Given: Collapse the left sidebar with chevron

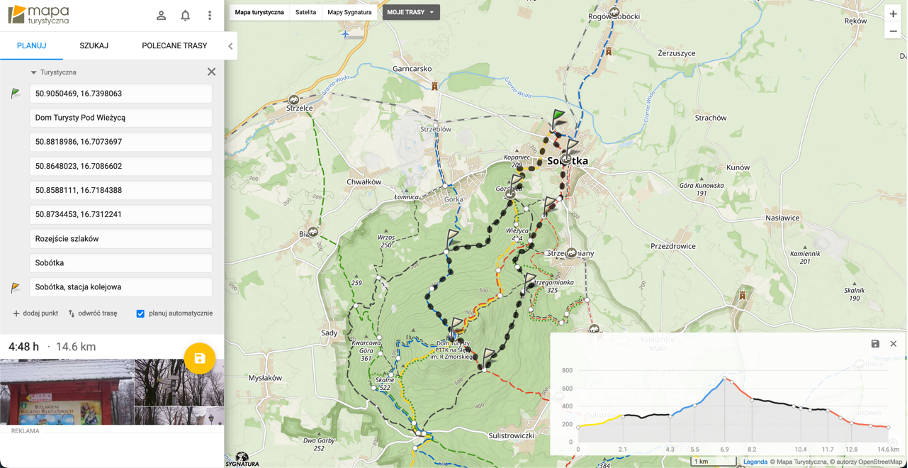Looking at the screenshot, I should 230,46.
